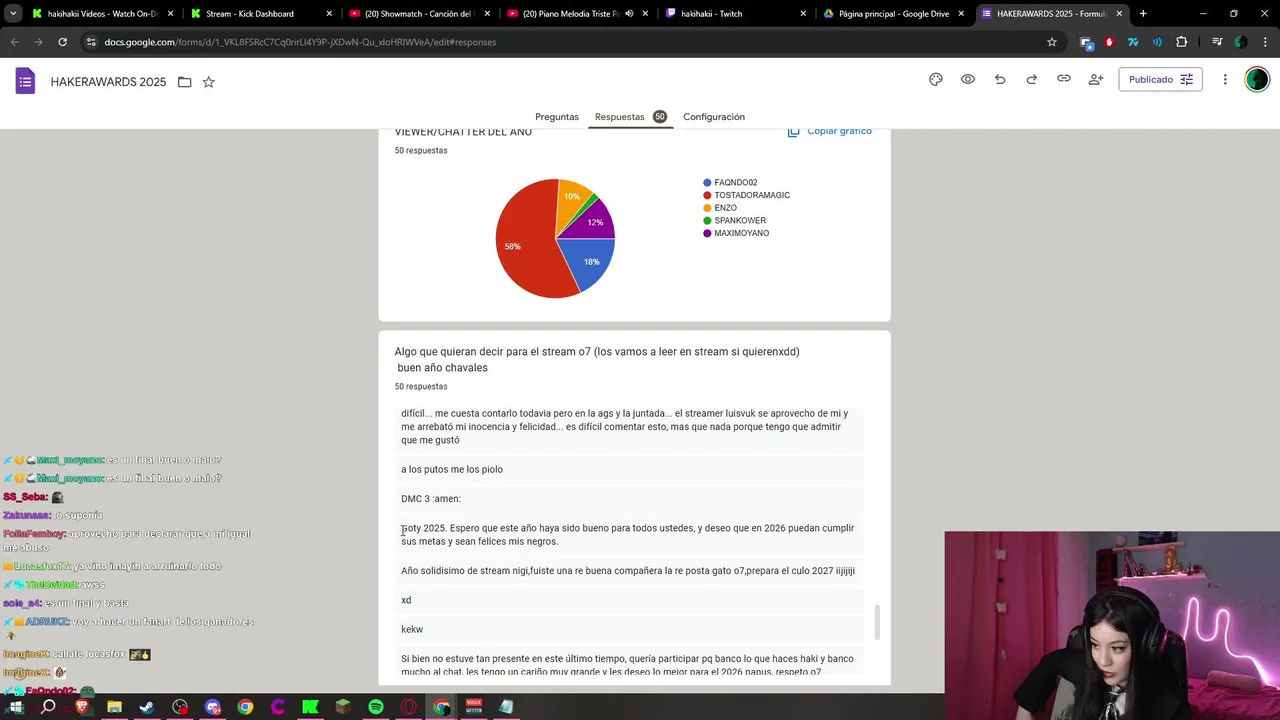The height and width of the screenshot is (720, 1280).
Task: Open Opera GX from the taskbar
Action: point(408,707)
